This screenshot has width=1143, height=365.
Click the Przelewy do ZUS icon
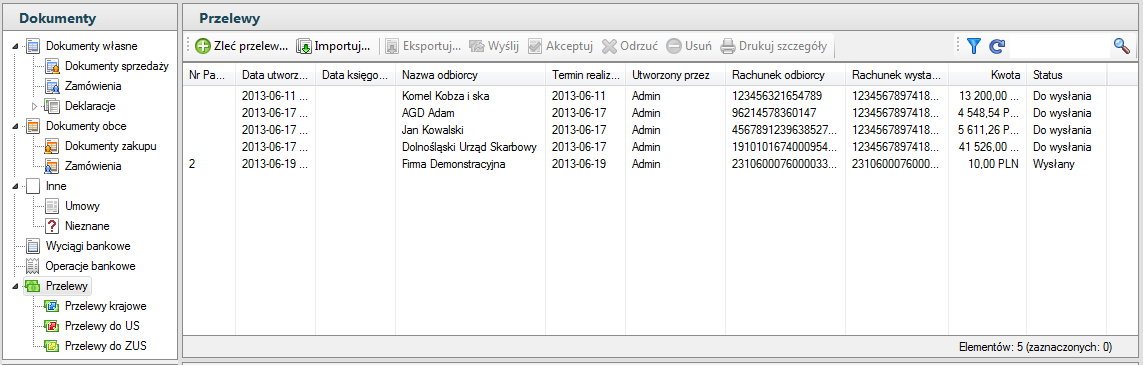[52, 345]
